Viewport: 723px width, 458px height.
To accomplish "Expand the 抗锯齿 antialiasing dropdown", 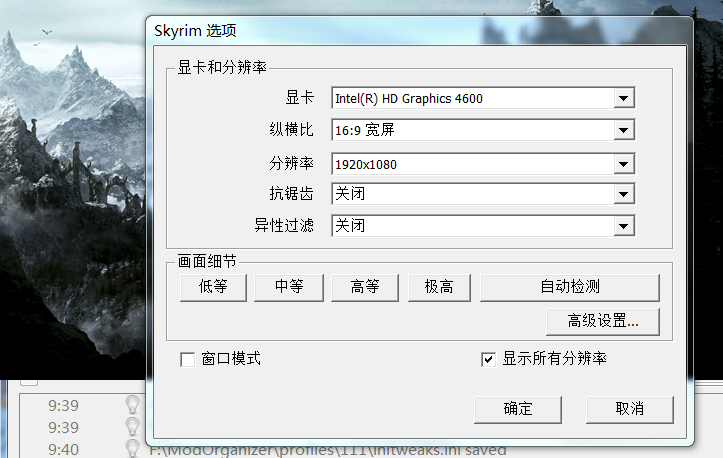I will (483, 194).
